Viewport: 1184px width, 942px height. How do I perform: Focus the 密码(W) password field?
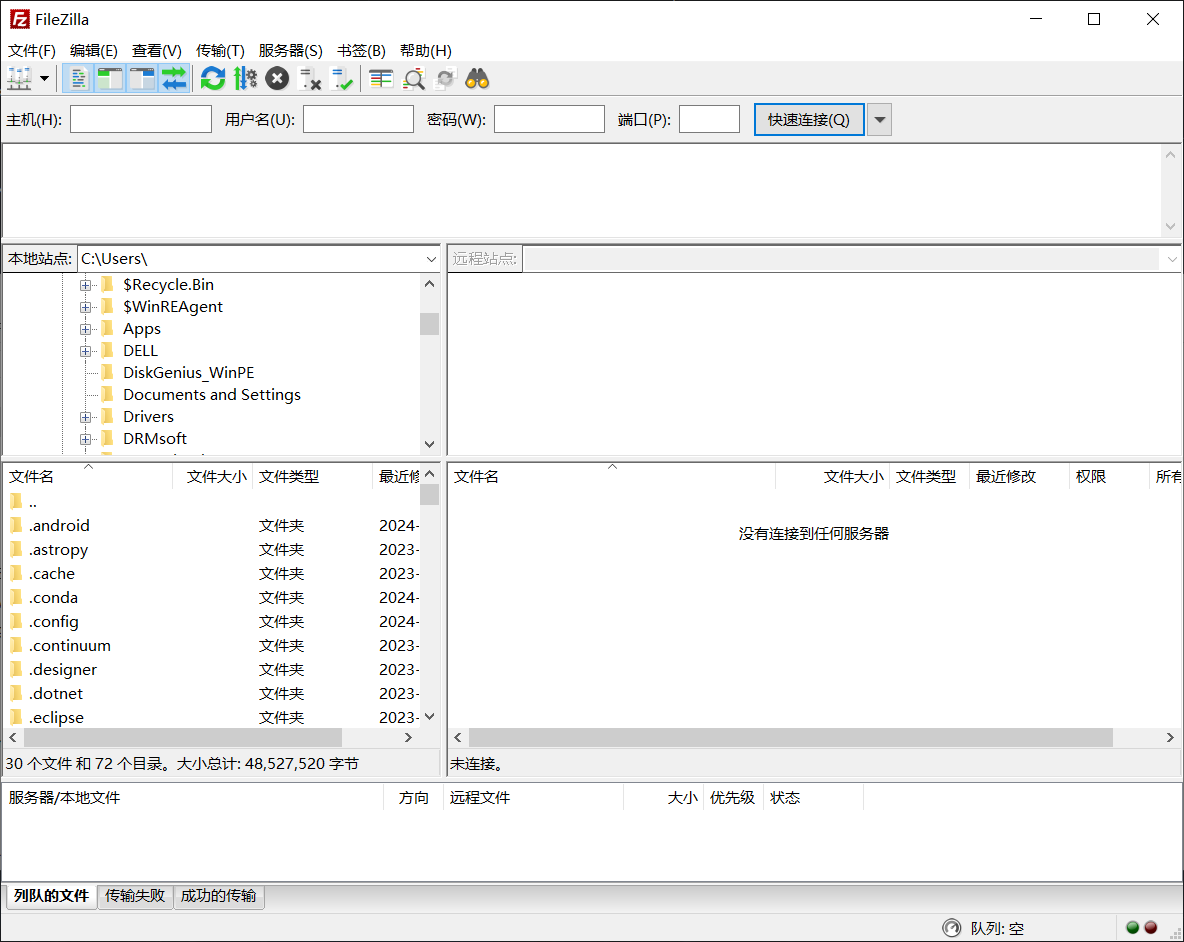549,119
